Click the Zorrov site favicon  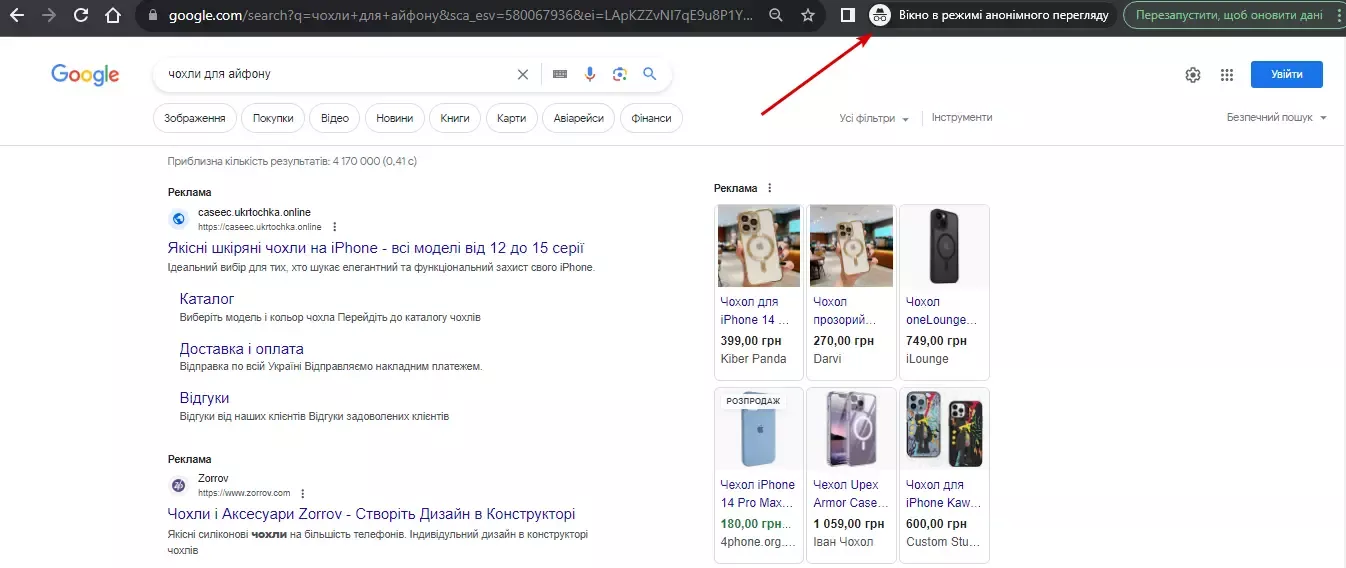pos(179,485)
